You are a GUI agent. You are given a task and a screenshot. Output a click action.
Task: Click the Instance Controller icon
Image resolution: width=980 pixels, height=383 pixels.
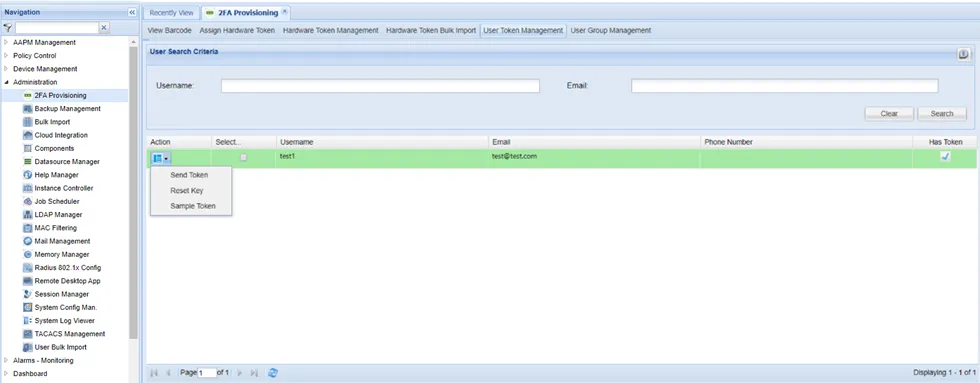[x=28, y=188]
